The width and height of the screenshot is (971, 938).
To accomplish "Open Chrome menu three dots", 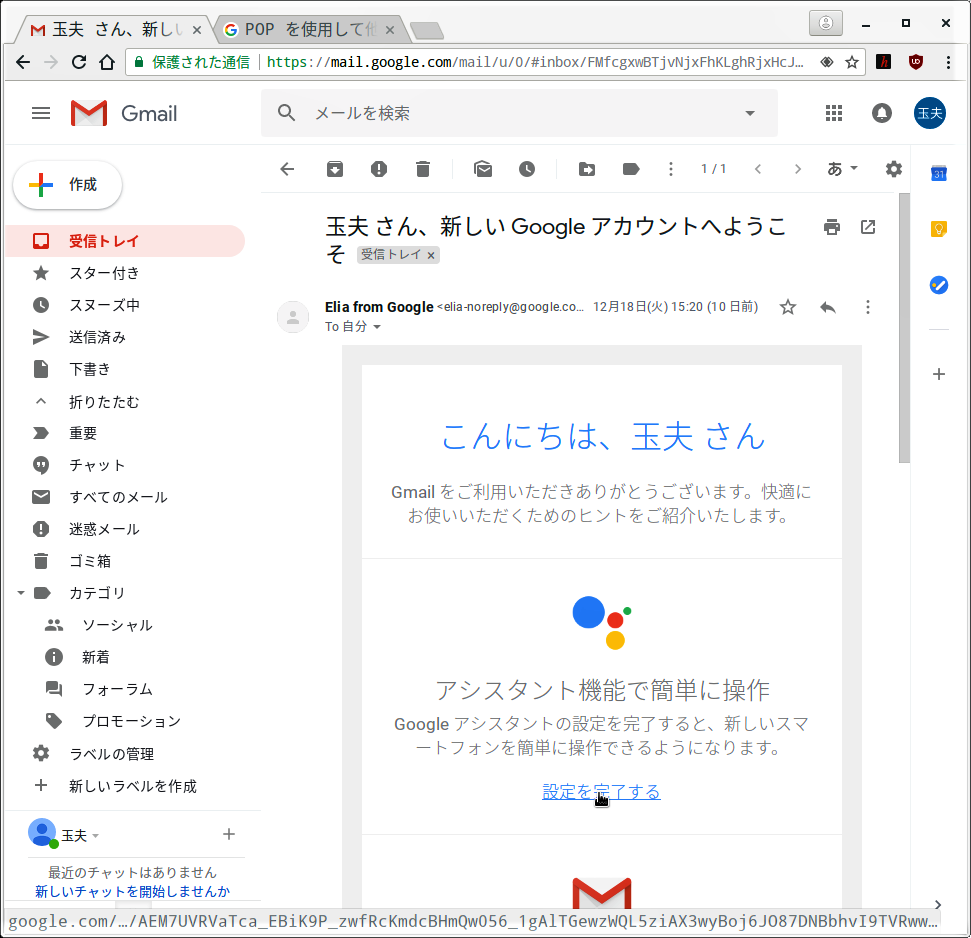I will [948, 62].
